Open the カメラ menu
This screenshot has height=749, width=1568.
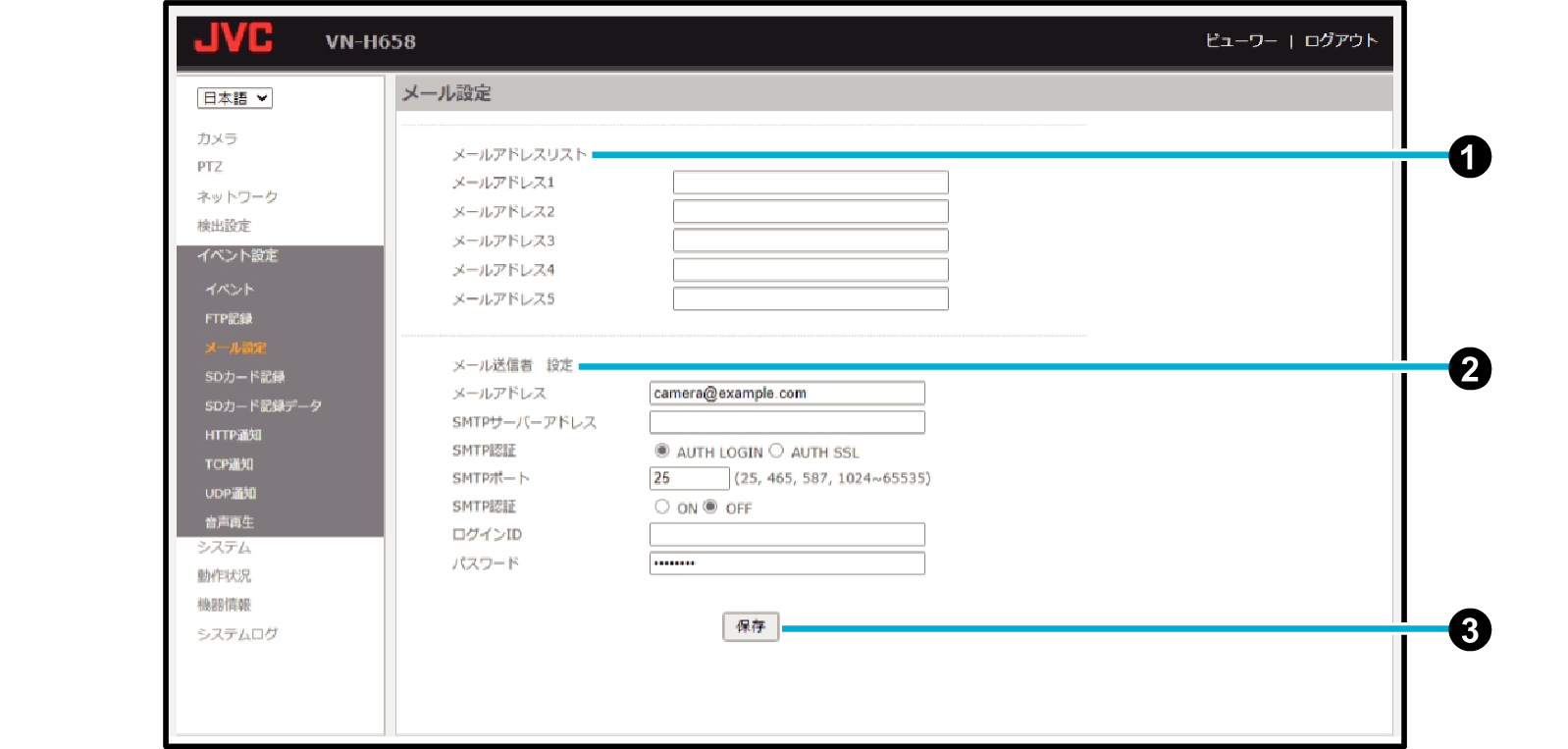click(x=217, y=138)
